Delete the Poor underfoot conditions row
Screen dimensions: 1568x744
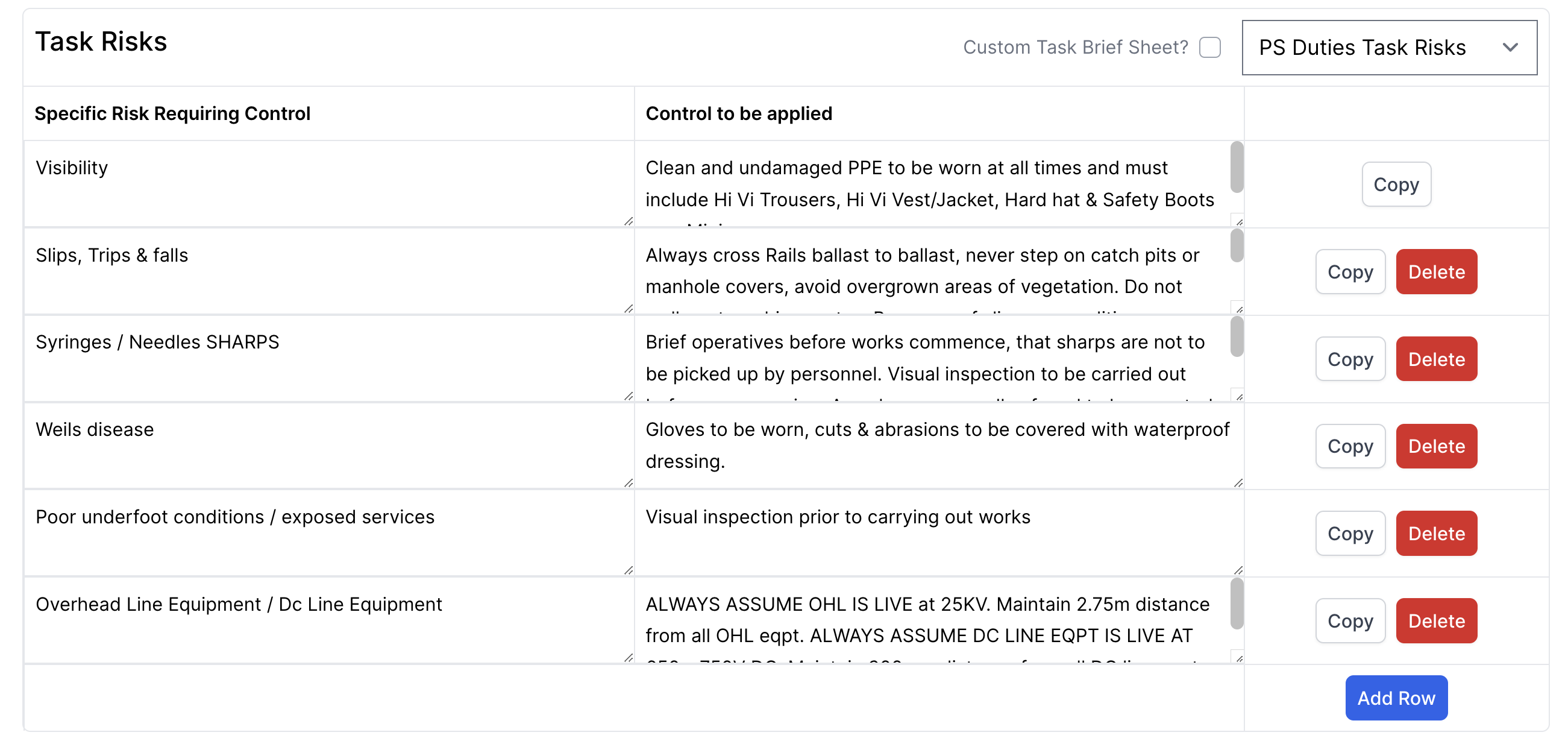1437,533
